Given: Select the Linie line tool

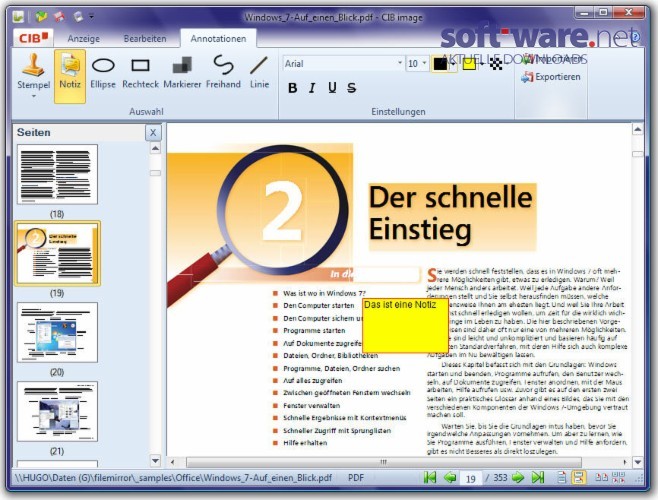Looking at the screenshot, I should pyautogui.click(x=259, y=73).
